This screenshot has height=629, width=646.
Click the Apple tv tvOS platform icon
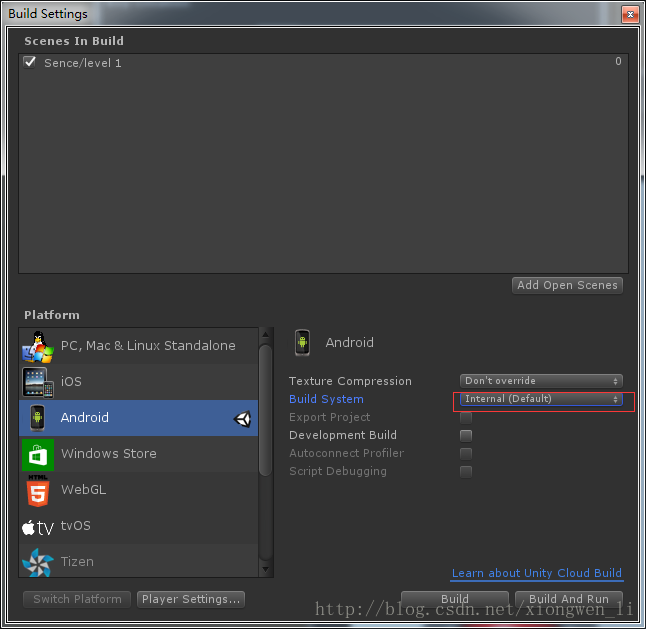tap(38, 527)
